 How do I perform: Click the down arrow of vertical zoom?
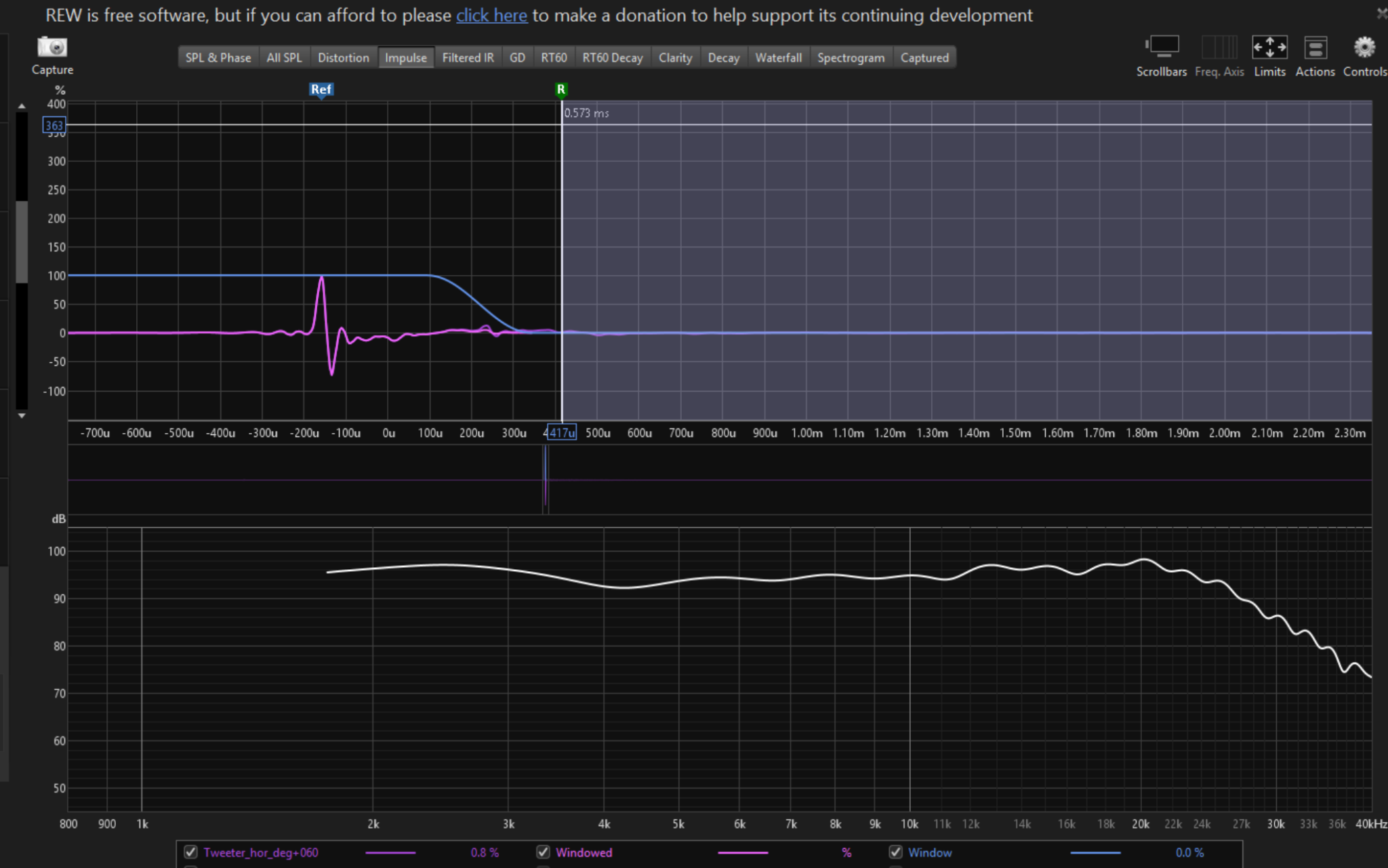(x=22, y=415)
